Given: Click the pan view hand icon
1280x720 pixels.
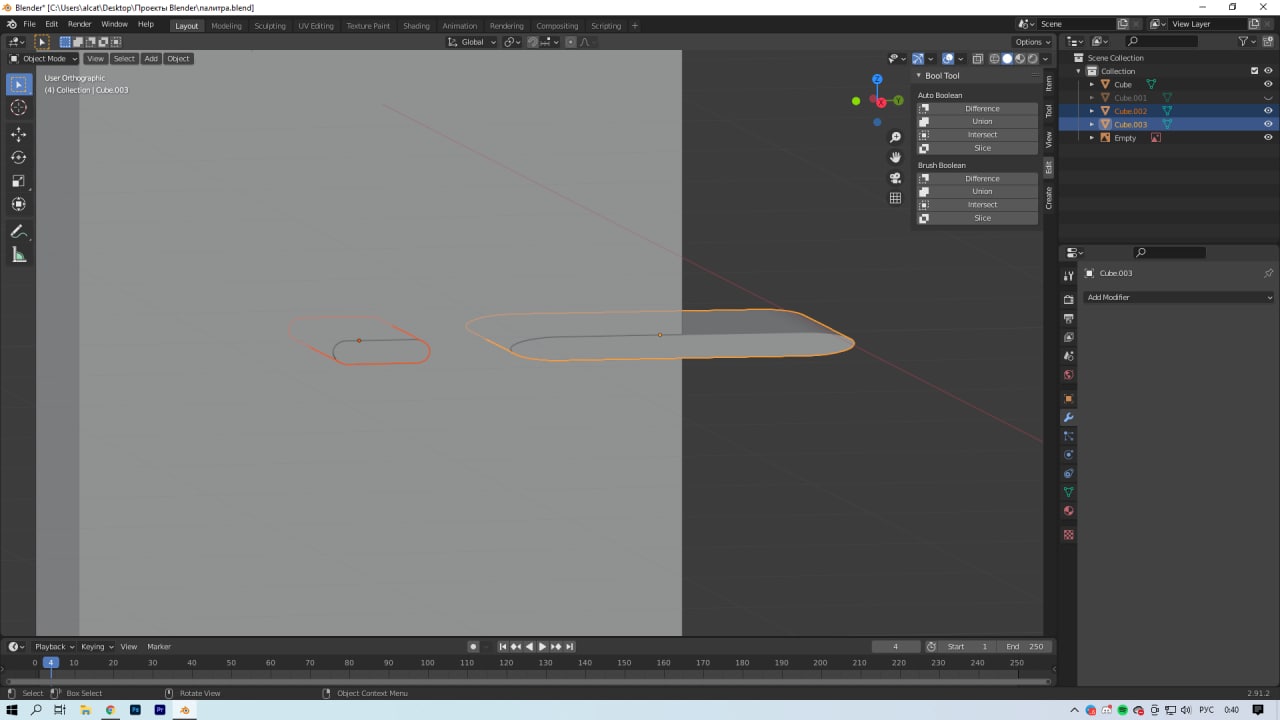Looking at the screenshot, I should pos(895,157).
